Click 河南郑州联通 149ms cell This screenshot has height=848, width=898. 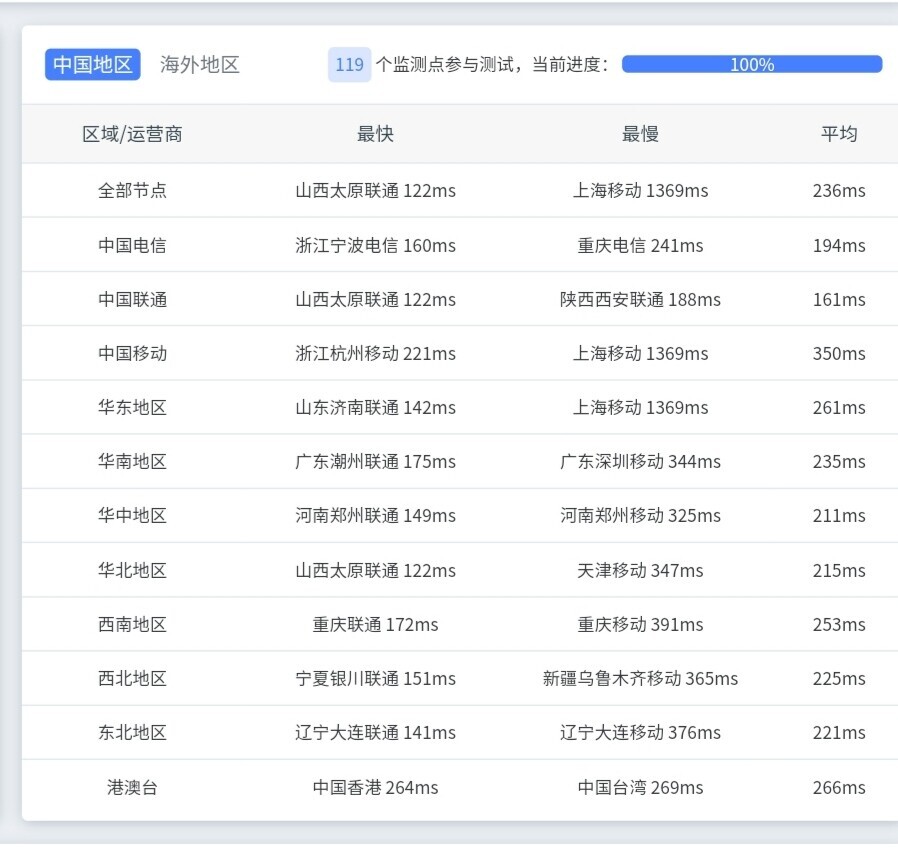coord(375,515)
